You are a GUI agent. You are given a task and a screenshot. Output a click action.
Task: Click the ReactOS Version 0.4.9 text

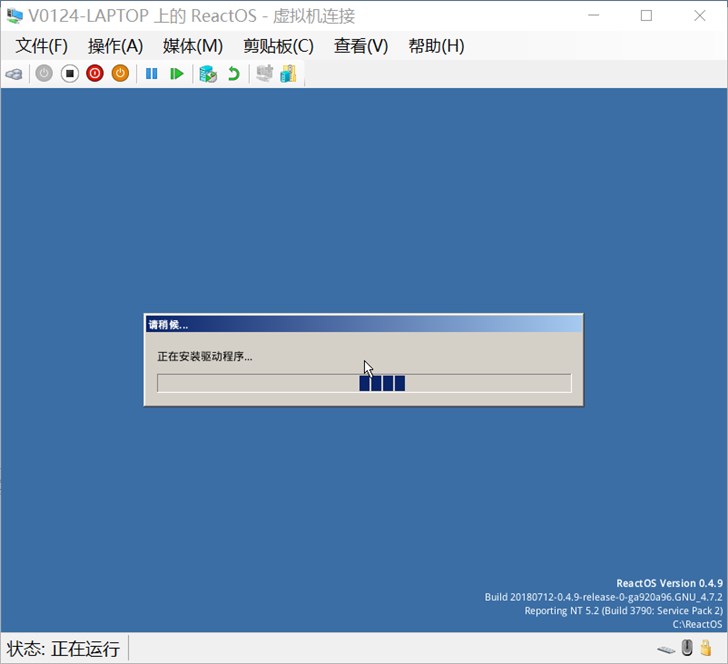tap(670, 583)
